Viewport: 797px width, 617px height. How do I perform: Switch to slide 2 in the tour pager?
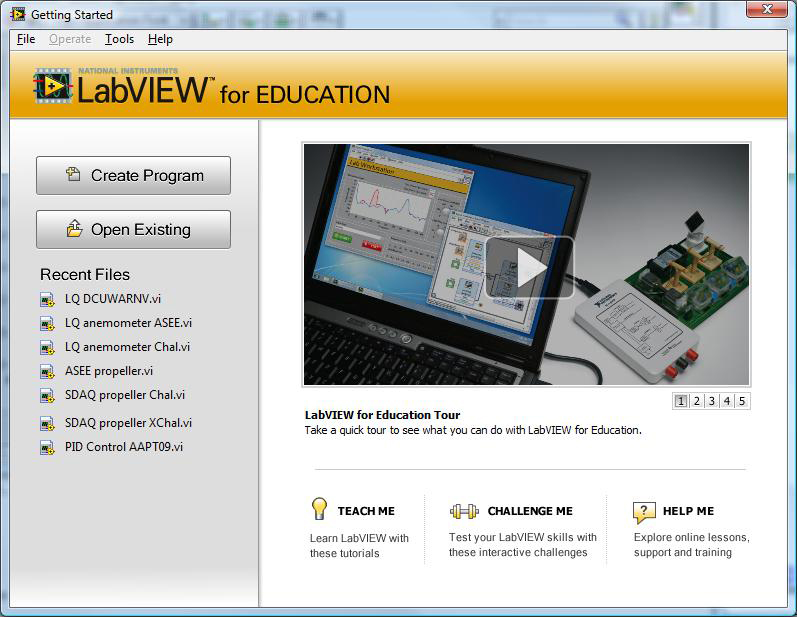tap(697, 401)
